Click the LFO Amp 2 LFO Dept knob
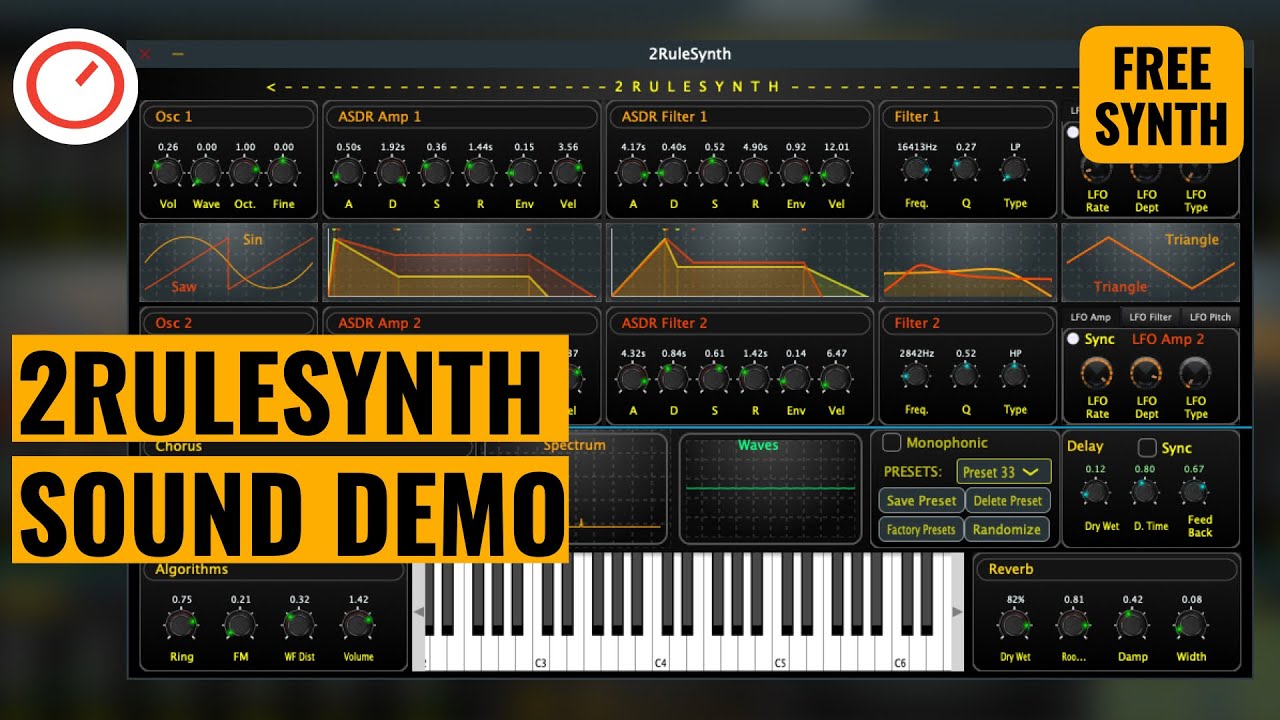This screenshot has width=1280, height=720. 1146,373
